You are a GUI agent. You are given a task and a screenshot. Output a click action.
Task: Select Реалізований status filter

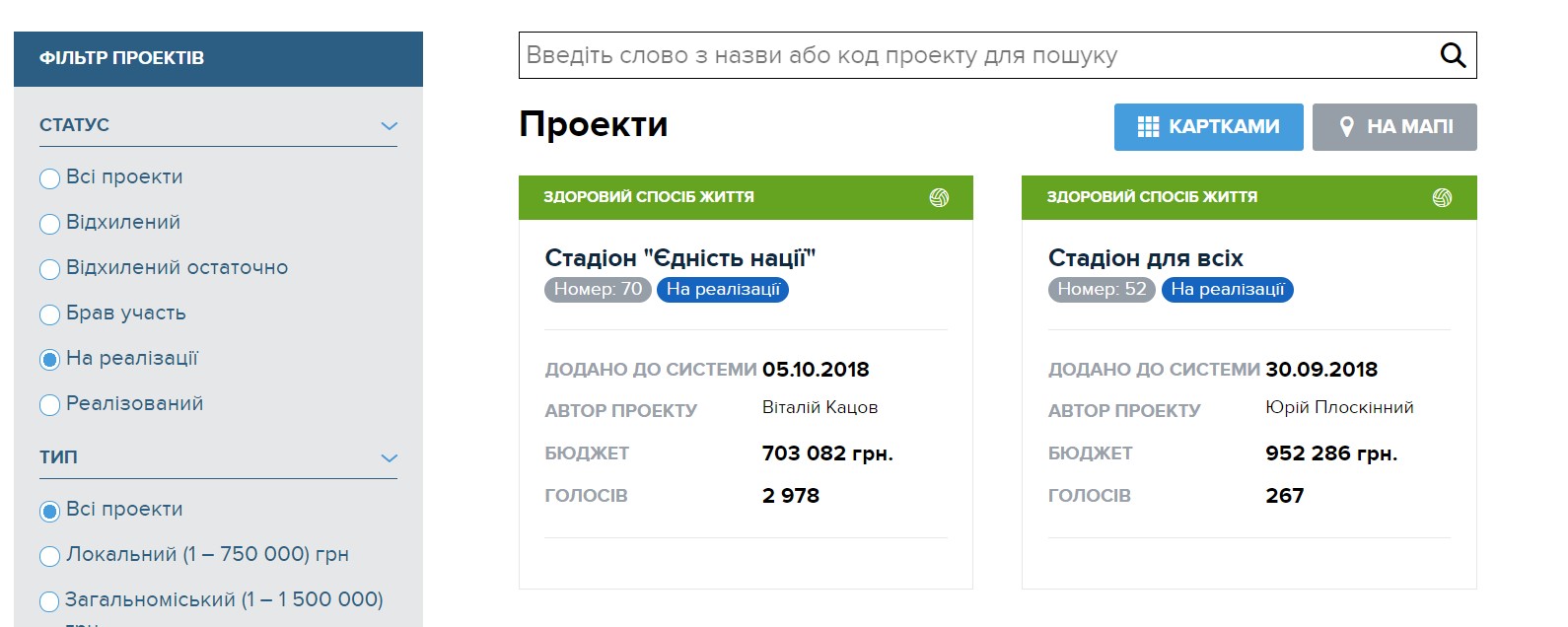(x=49, y=405)
